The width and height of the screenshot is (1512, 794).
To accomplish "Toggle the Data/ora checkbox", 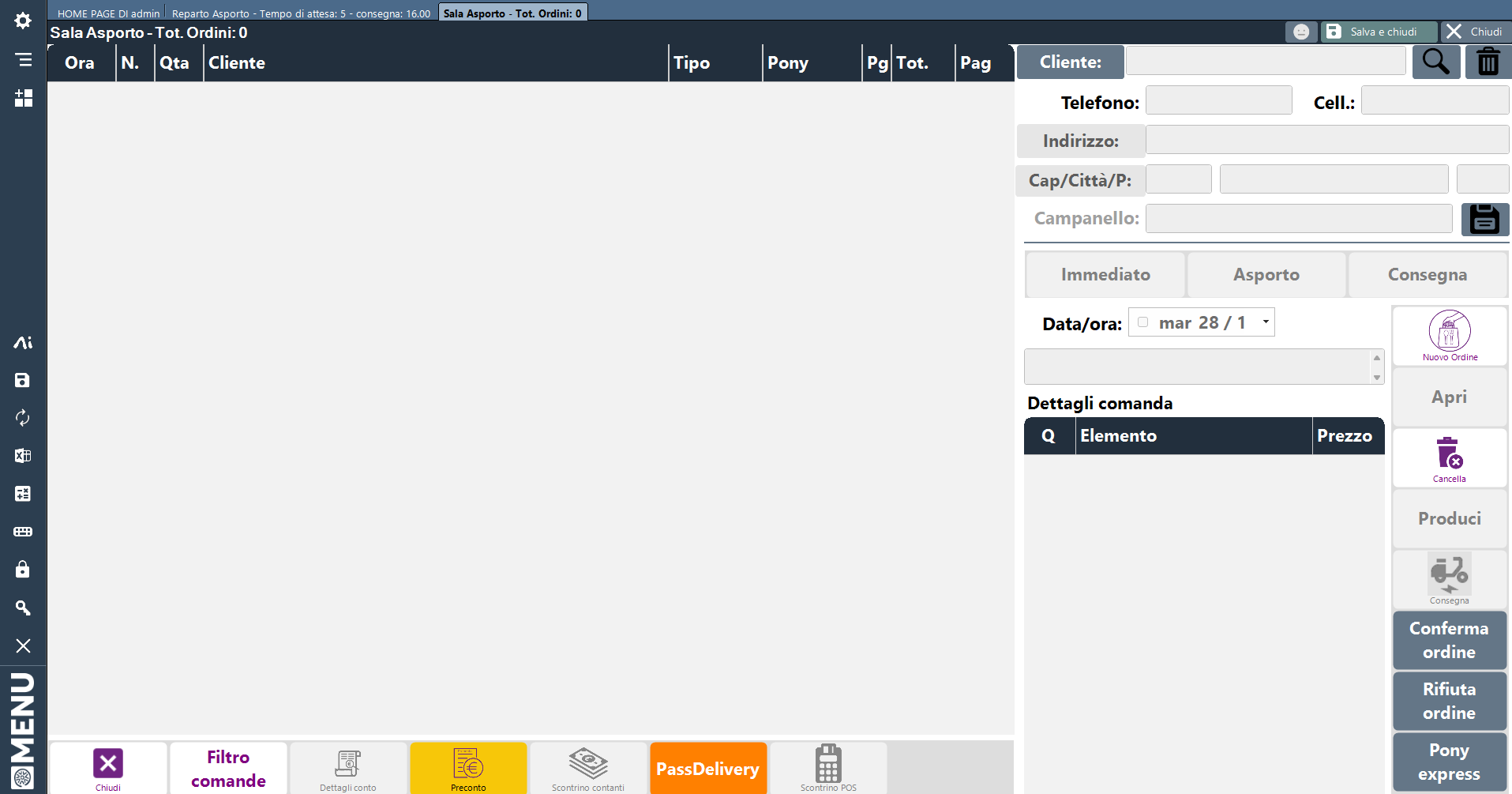I will click(1142, 322).
